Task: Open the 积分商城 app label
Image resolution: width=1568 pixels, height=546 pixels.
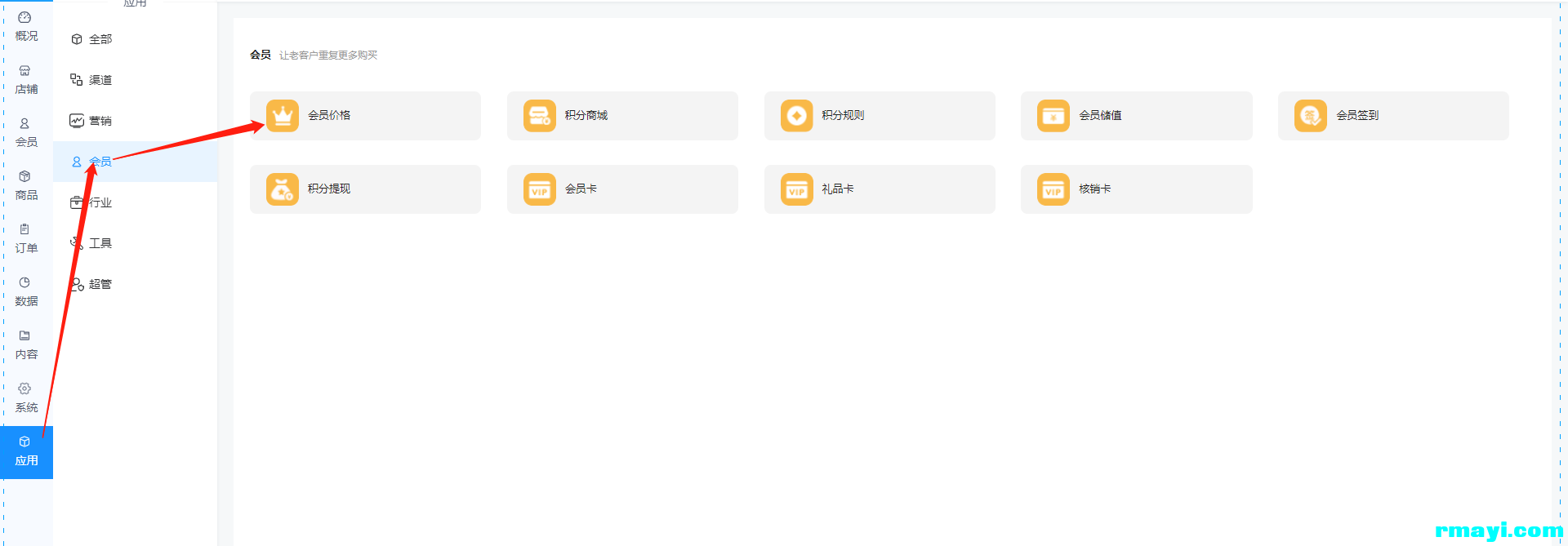Action: pyautogui.click(x=586, y=116)
